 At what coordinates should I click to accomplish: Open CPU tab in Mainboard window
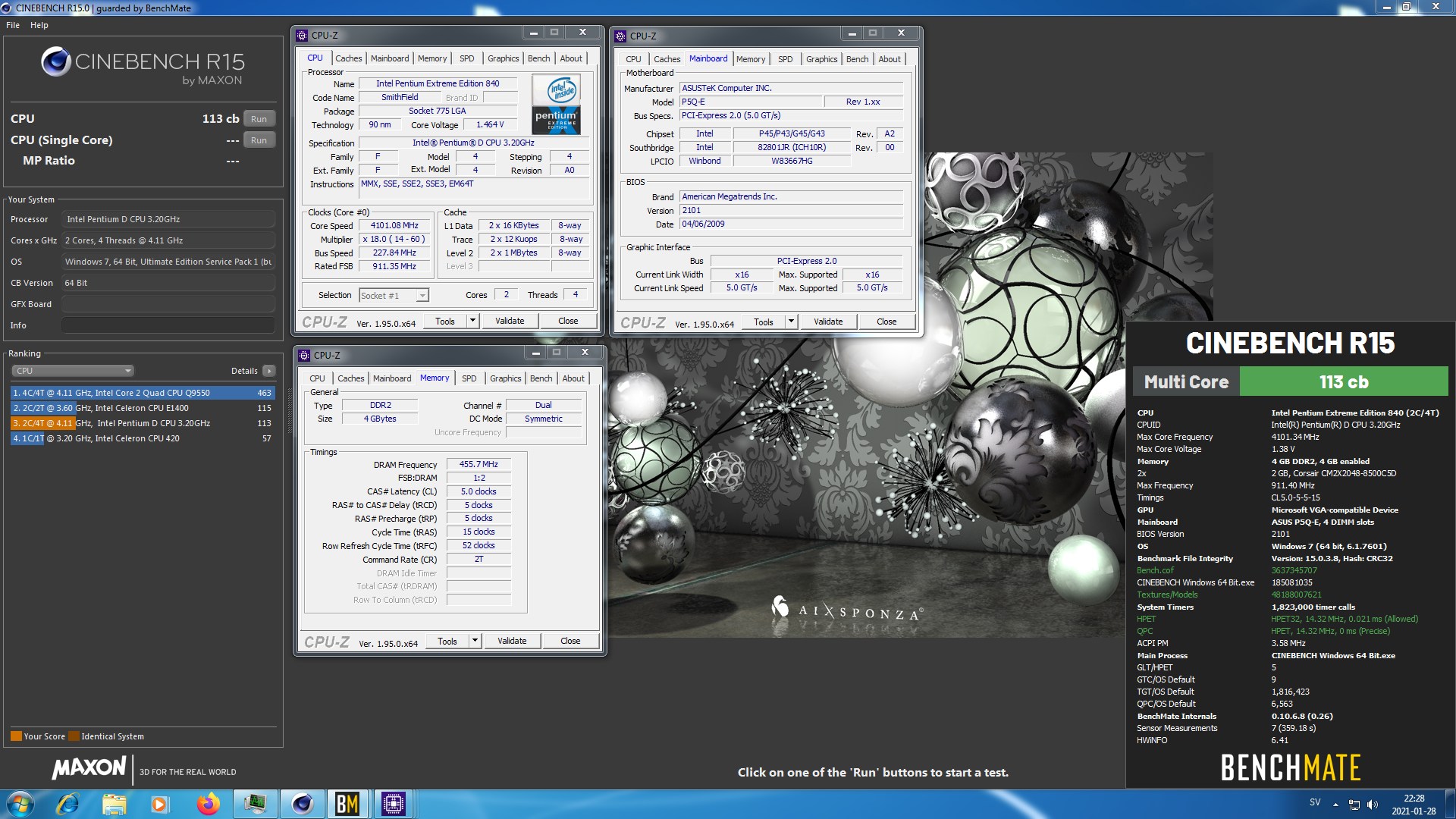(633, 59)
